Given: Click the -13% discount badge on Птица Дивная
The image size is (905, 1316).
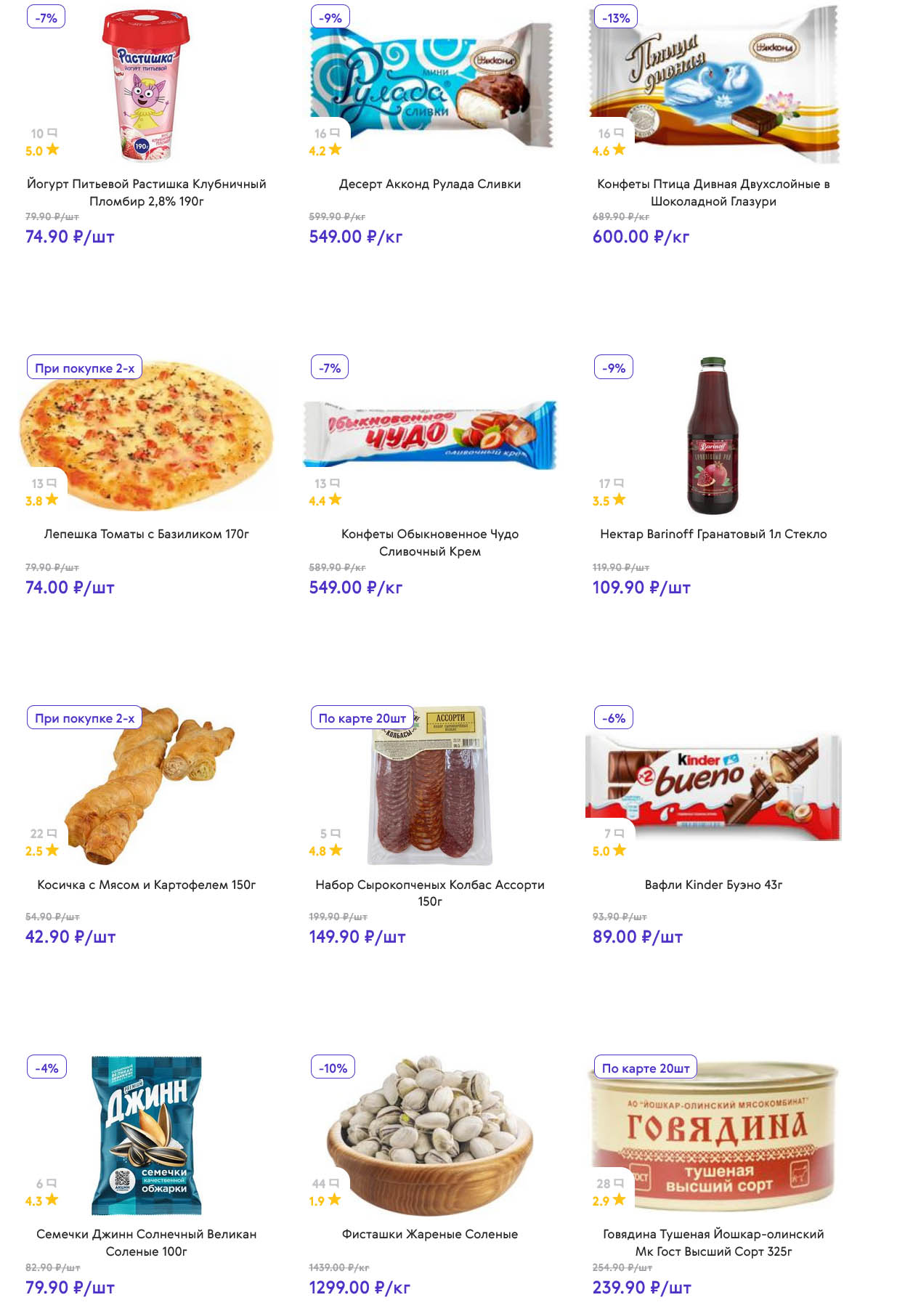Looking at the screenshot, I should point(615,17).
